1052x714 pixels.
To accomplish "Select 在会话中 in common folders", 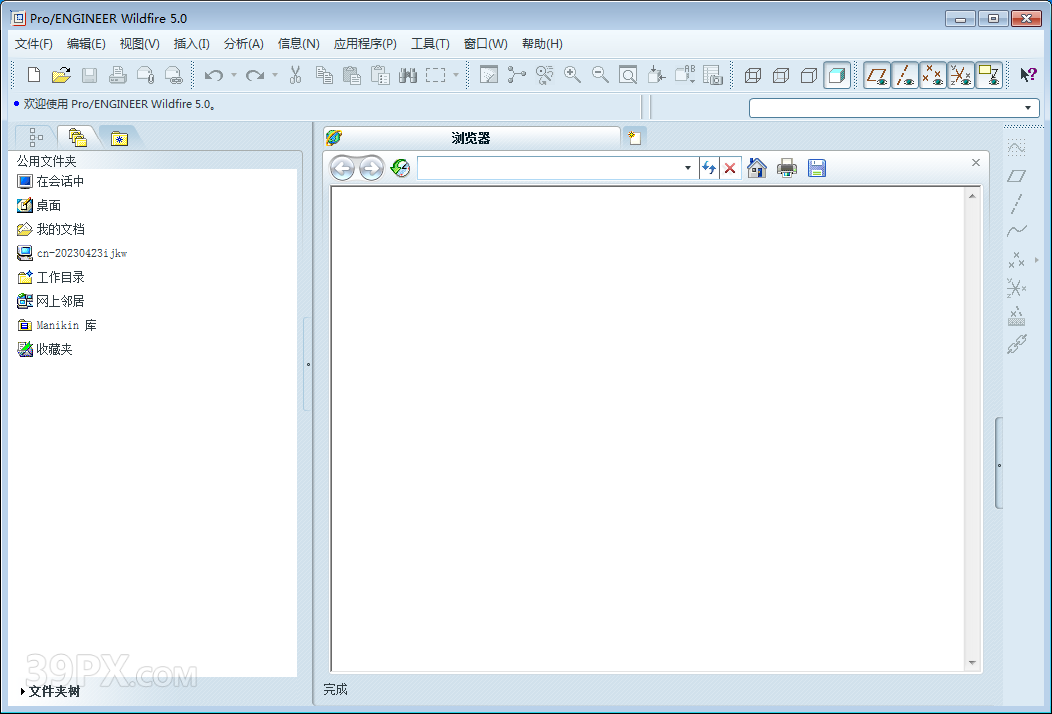I will [x=50, y=181].
